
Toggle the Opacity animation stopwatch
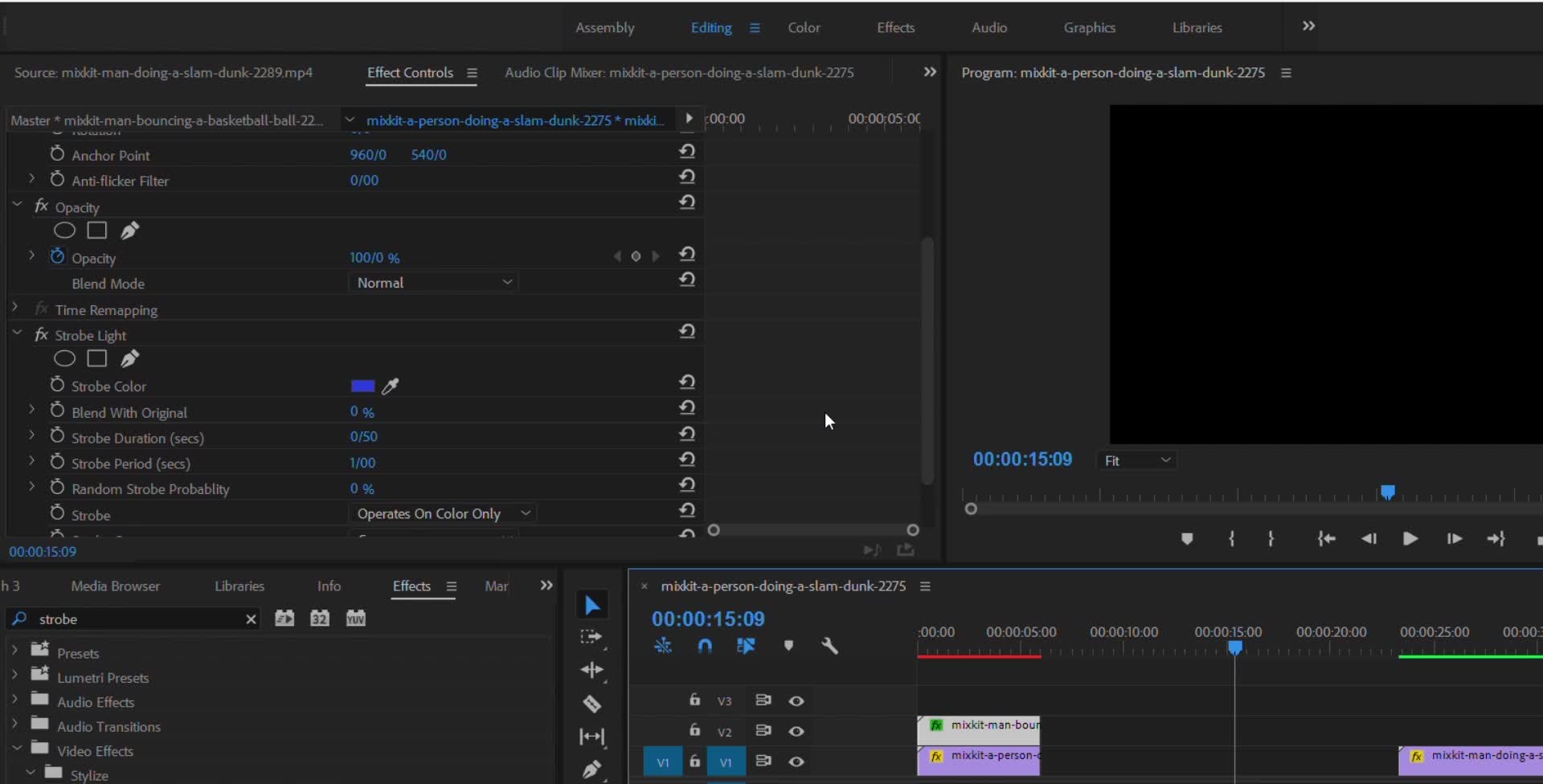[57, 257]
